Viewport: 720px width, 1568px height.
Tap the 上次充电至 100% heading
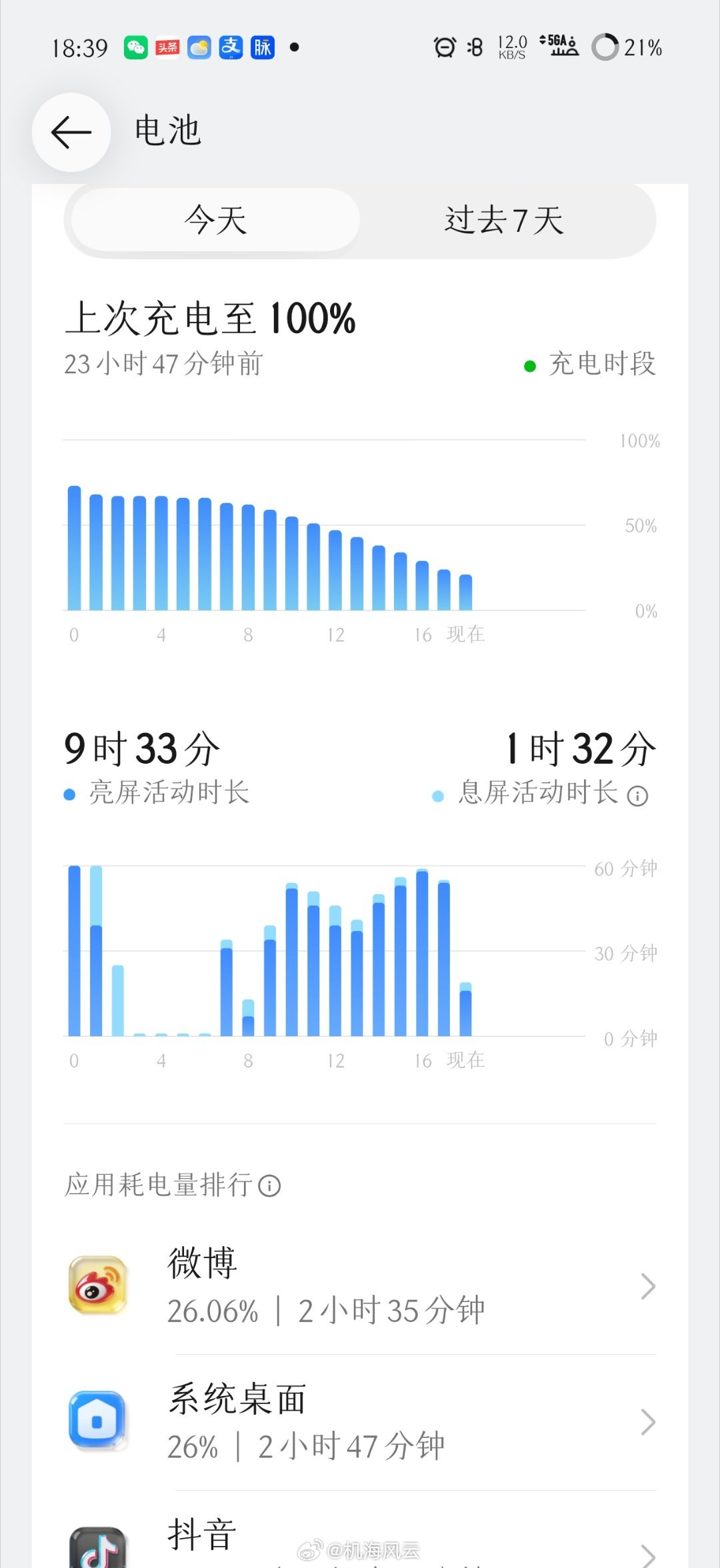point(210,318)
